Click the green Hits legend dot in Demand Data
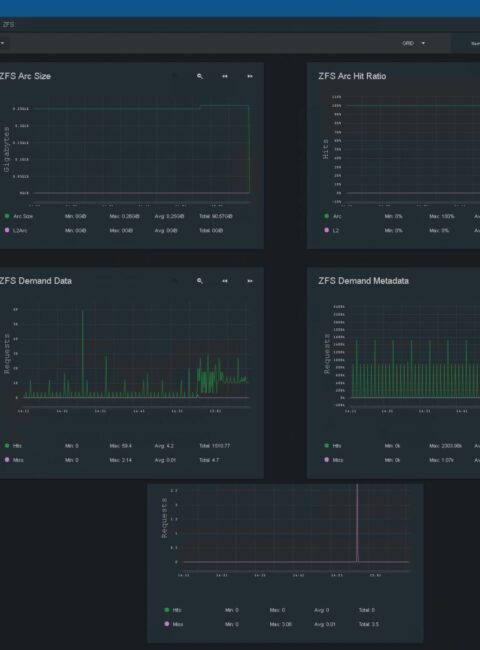 tap(7, 446)
